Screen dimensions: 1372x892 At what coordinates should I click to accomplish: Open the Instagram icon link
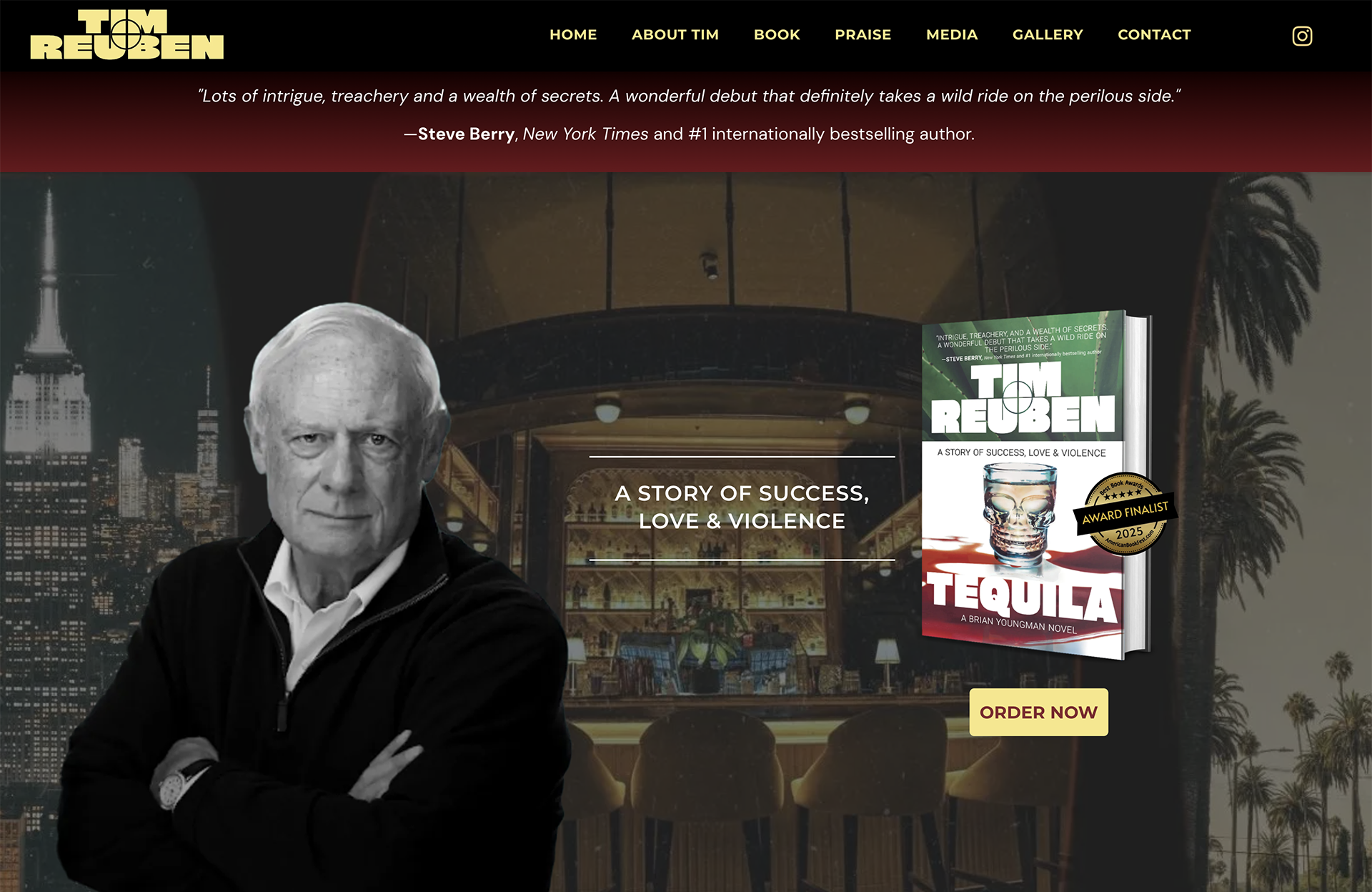1302,36
